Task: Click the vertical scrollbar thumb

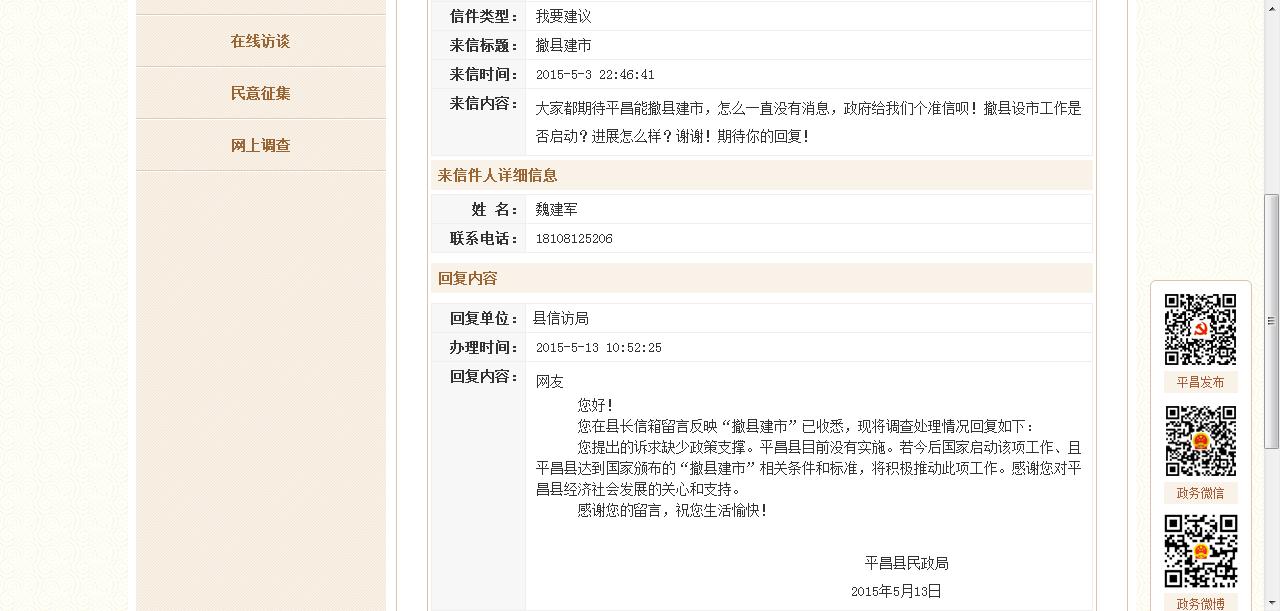Action: (x=1271, y=320)
